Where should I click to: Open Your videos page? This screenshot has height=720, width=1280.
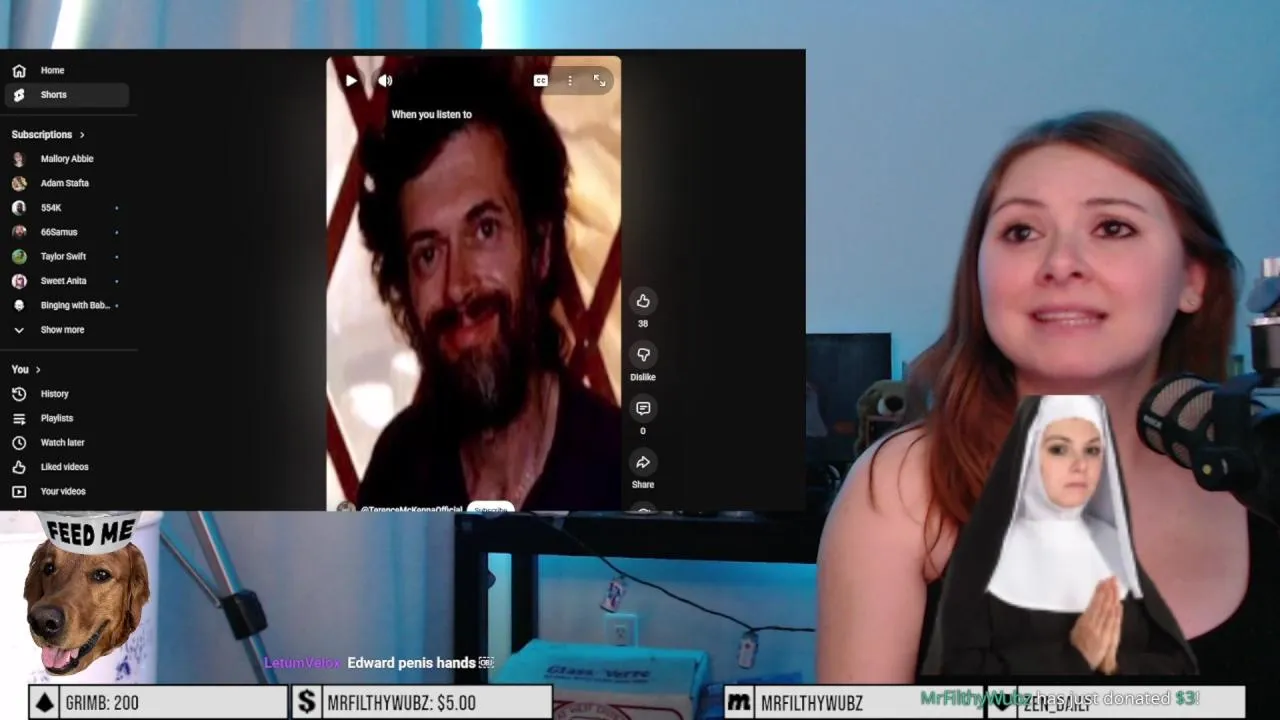[66, 491]
